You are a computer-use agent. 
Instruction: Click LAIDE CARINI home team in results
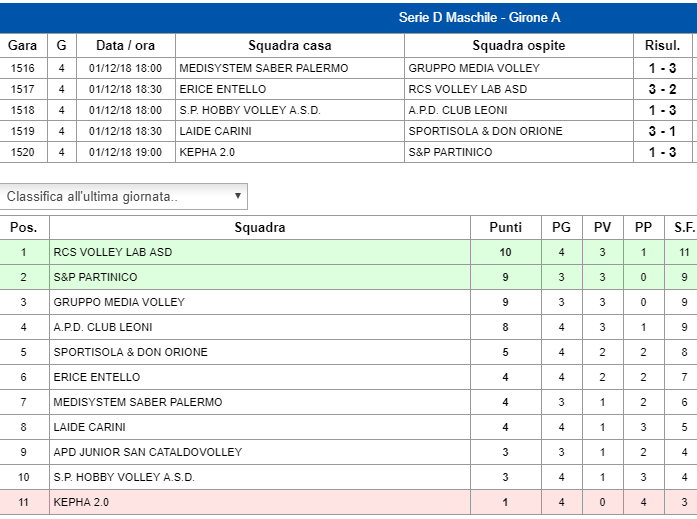coord(216,131)
